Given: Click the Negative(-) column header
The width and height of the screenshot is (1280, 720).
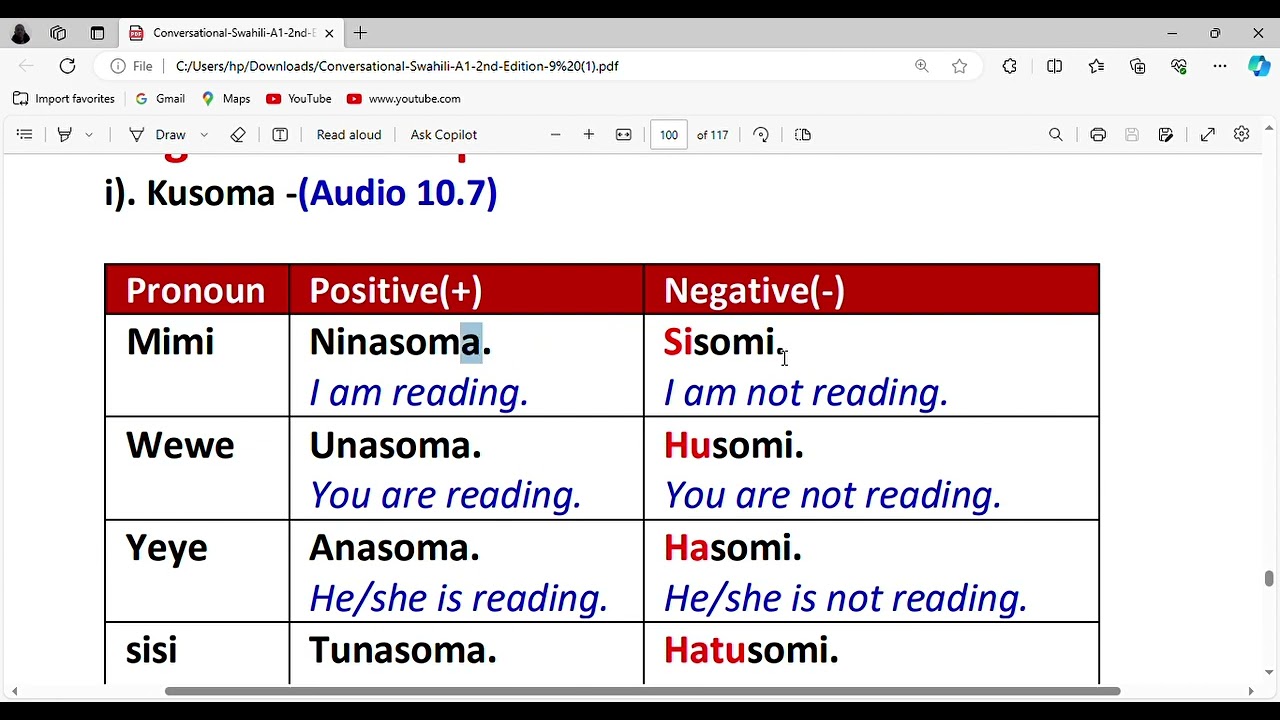Looking at the screenshot, I should point(754,291).
